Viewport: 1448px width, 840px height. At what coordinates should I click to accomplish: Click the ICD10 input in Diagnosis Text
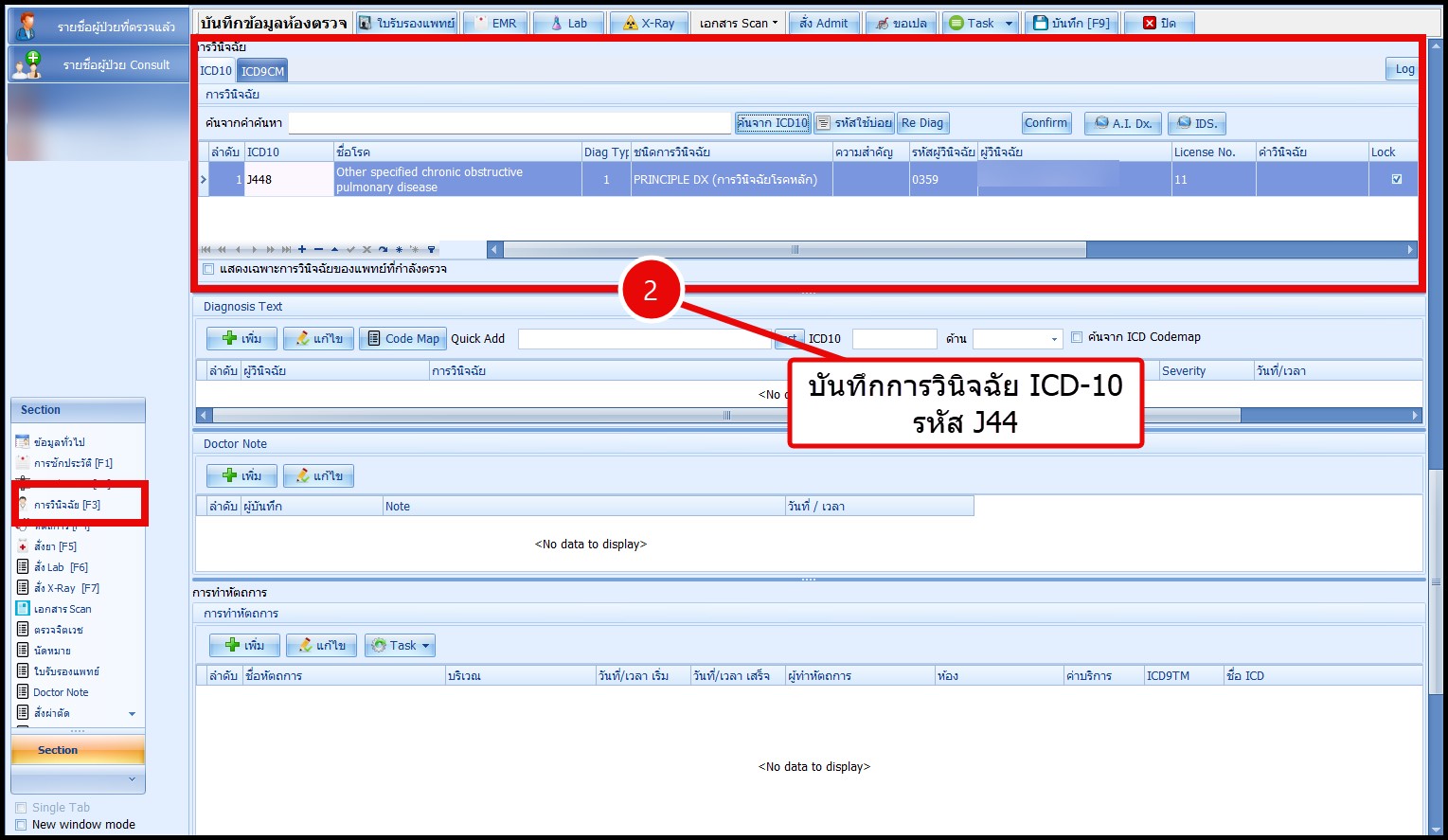[x=894, y=339]
